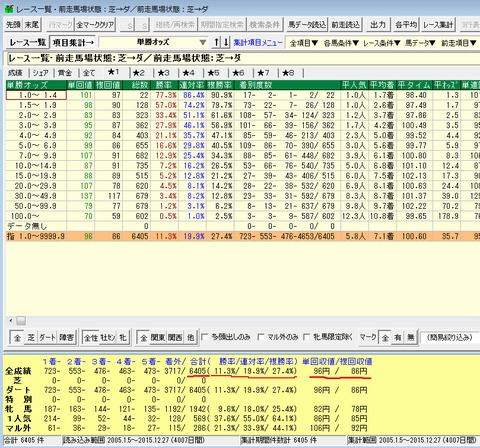Open the 単勝オッズ item combo box

point(154,42)
